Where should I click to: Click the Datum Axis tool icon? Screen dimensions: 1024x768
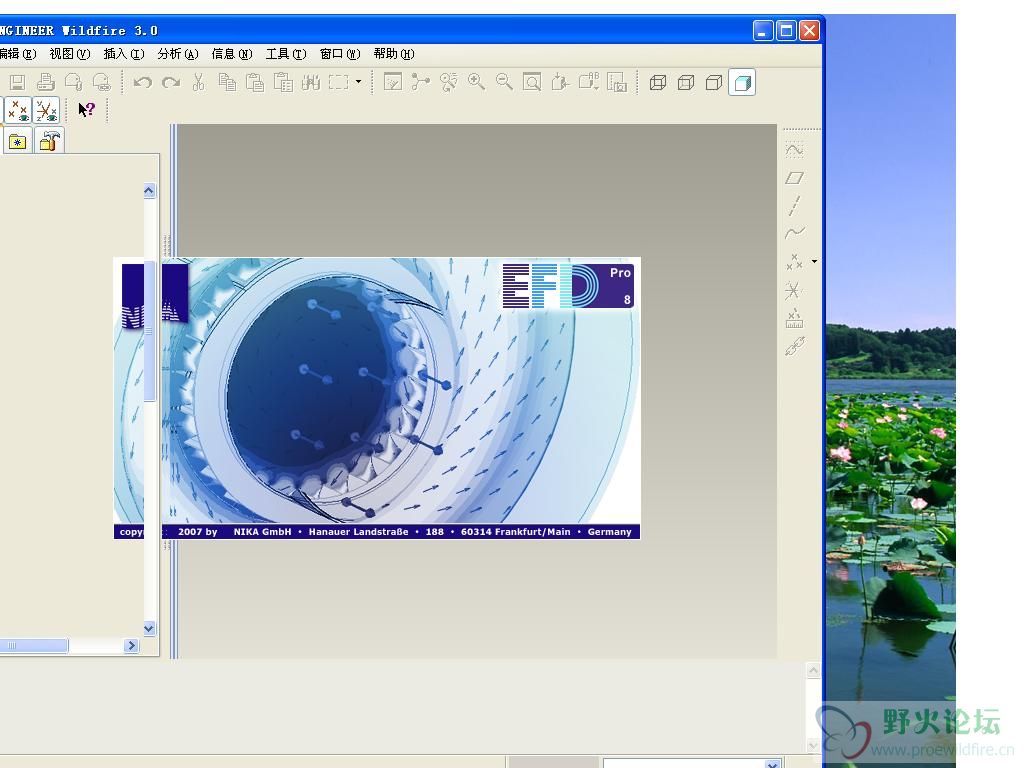click(x=794, y=206)
